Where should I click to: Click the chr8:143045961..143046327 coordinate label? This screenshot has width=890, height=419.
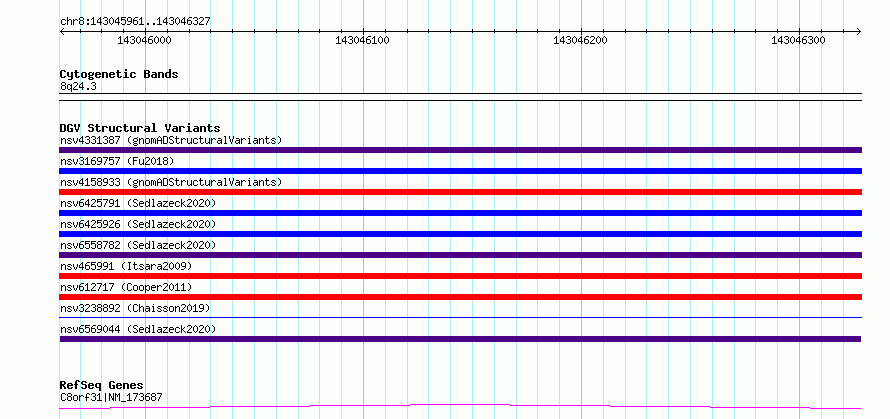pyautogui.click(x=135, y=21)
